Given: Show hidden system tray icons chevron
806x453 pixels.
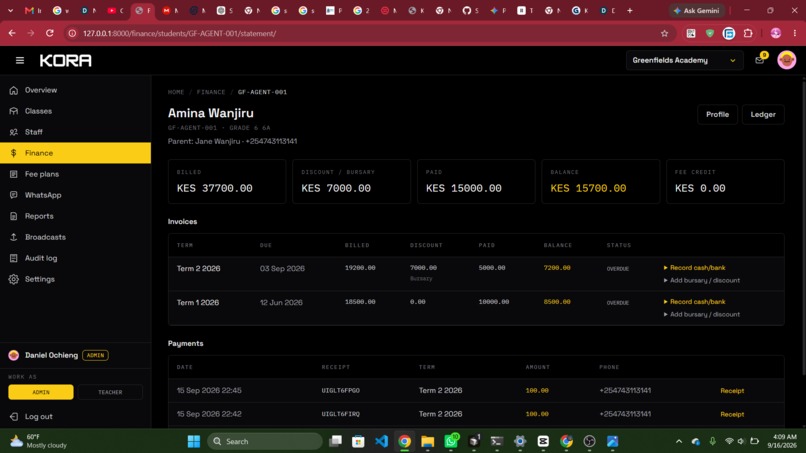Looking at the screenshot, I should coord(679,441).
